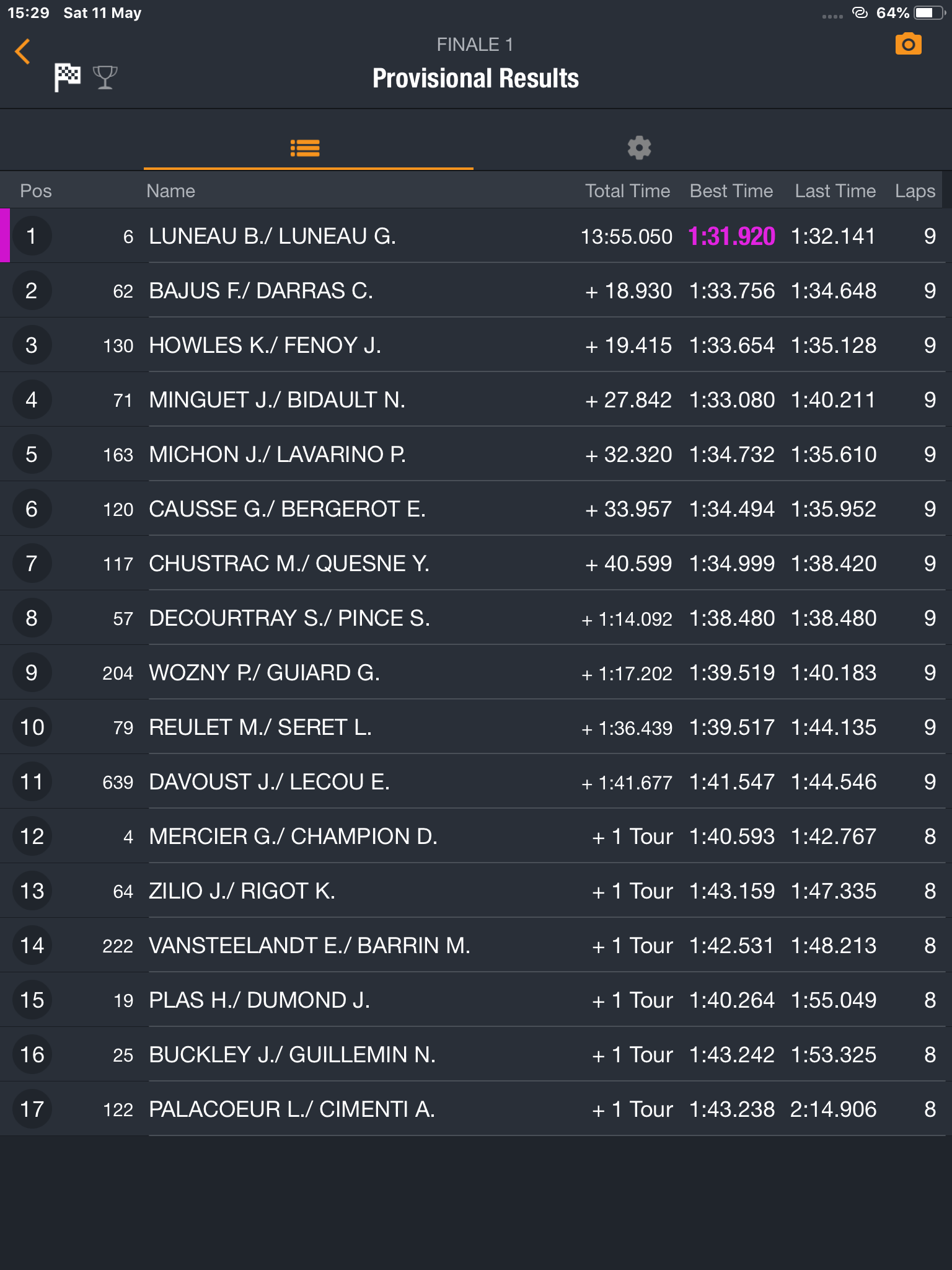Image resolution: width=952 pixels, height=1270 pixels.
Task: Select the list view tab icon
Action: click(305, 148)
